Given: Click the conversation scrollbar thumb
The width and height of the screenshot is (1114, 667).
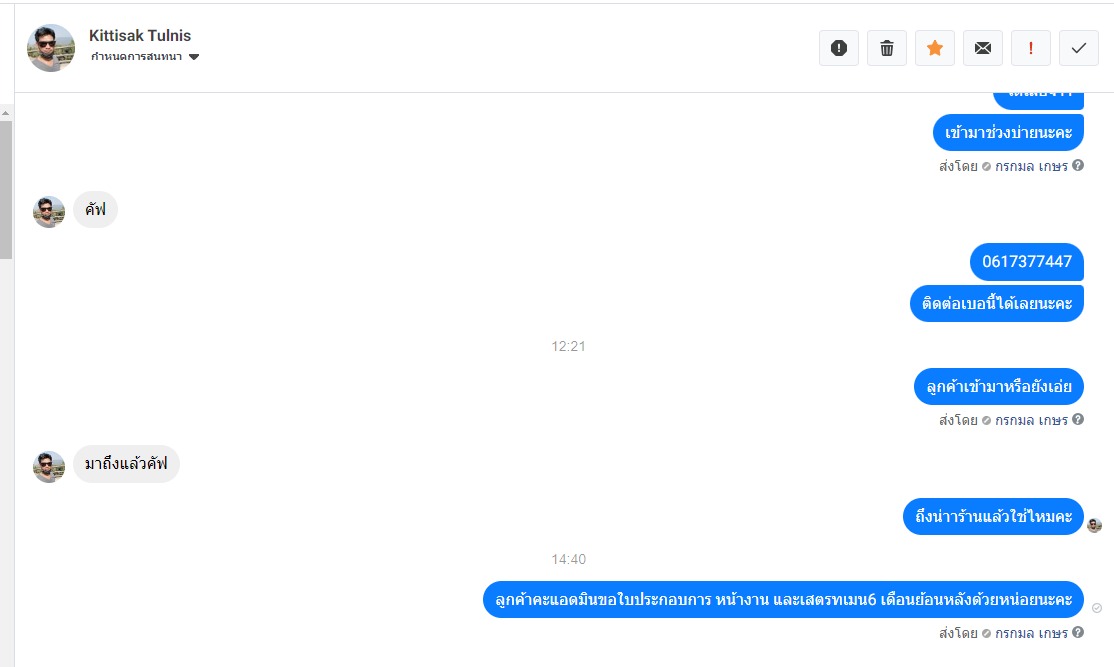Looking at the screenshot, I should pyautogui.click(x=6, y=190).
